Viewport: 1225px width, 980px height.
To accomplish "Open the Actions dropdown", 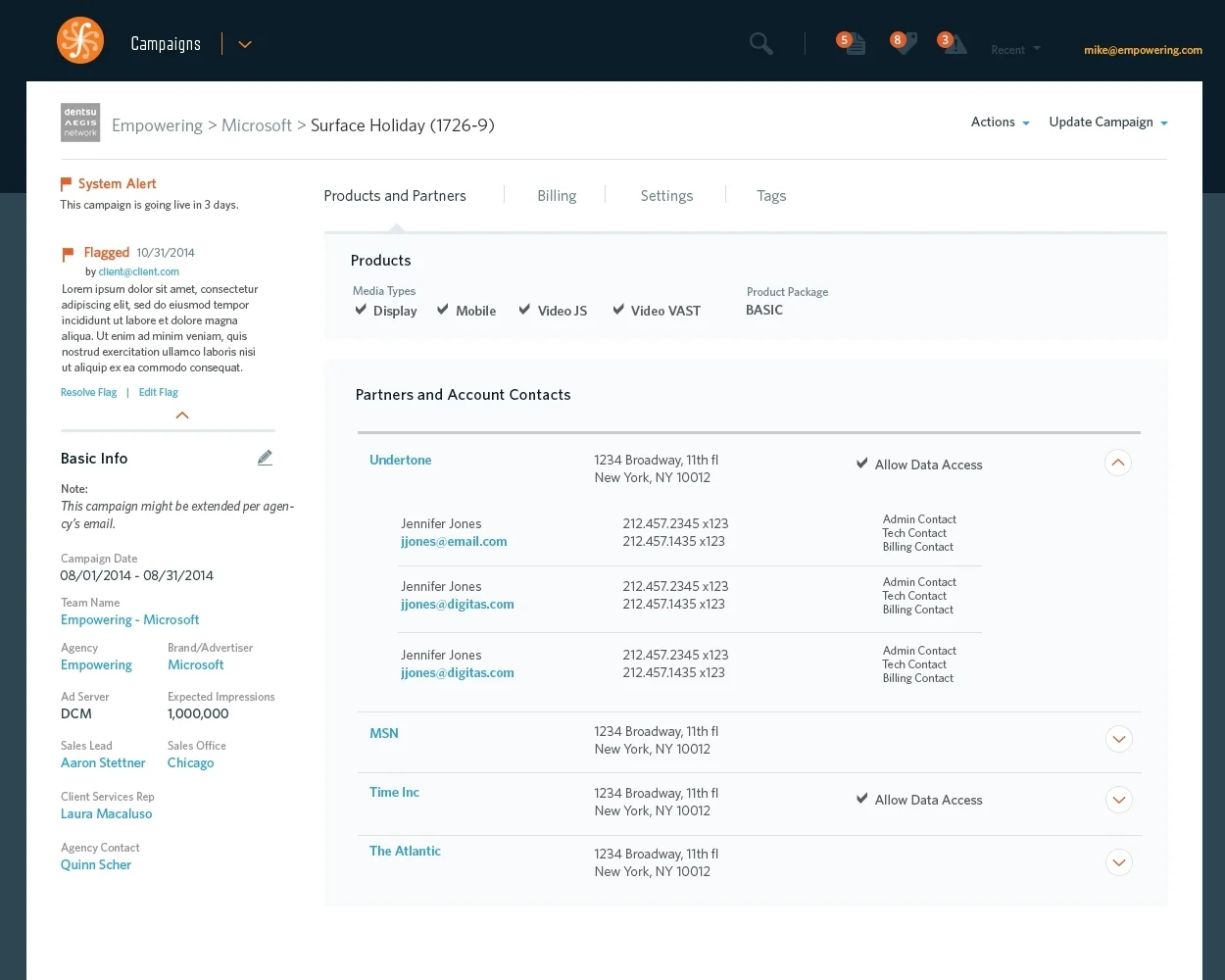I will point(999,122).
